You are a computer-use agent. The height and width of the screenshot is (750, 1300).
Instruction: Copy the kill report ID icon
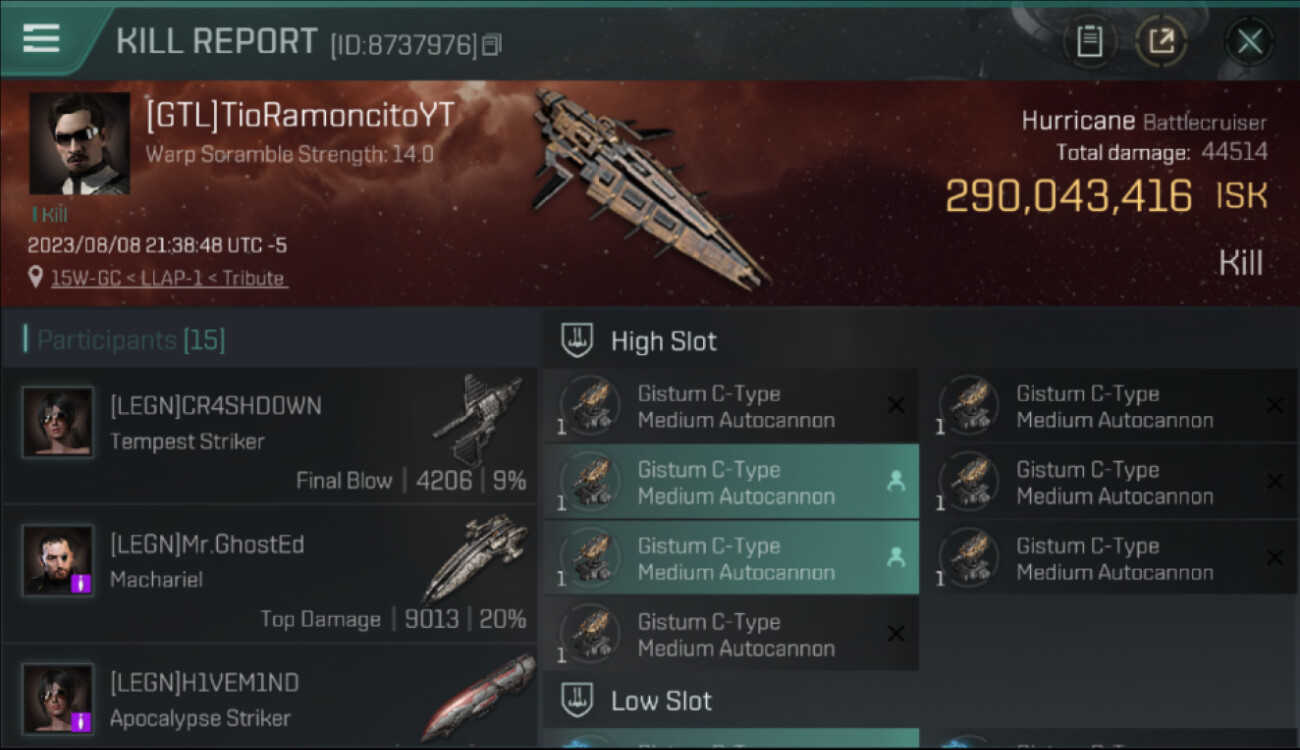pyautogui.click(x=491, y=45)
